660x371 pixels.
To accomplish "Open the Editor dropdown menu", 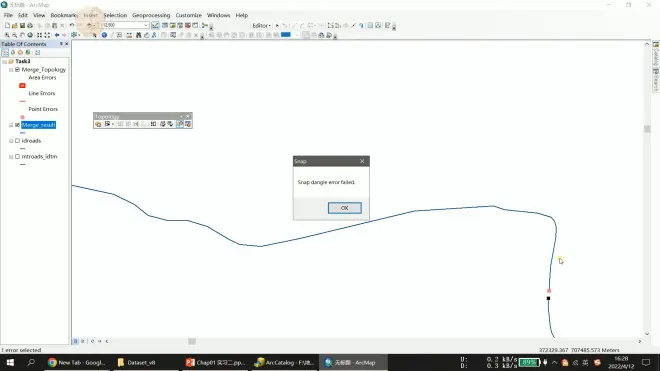I will (261, 26).
